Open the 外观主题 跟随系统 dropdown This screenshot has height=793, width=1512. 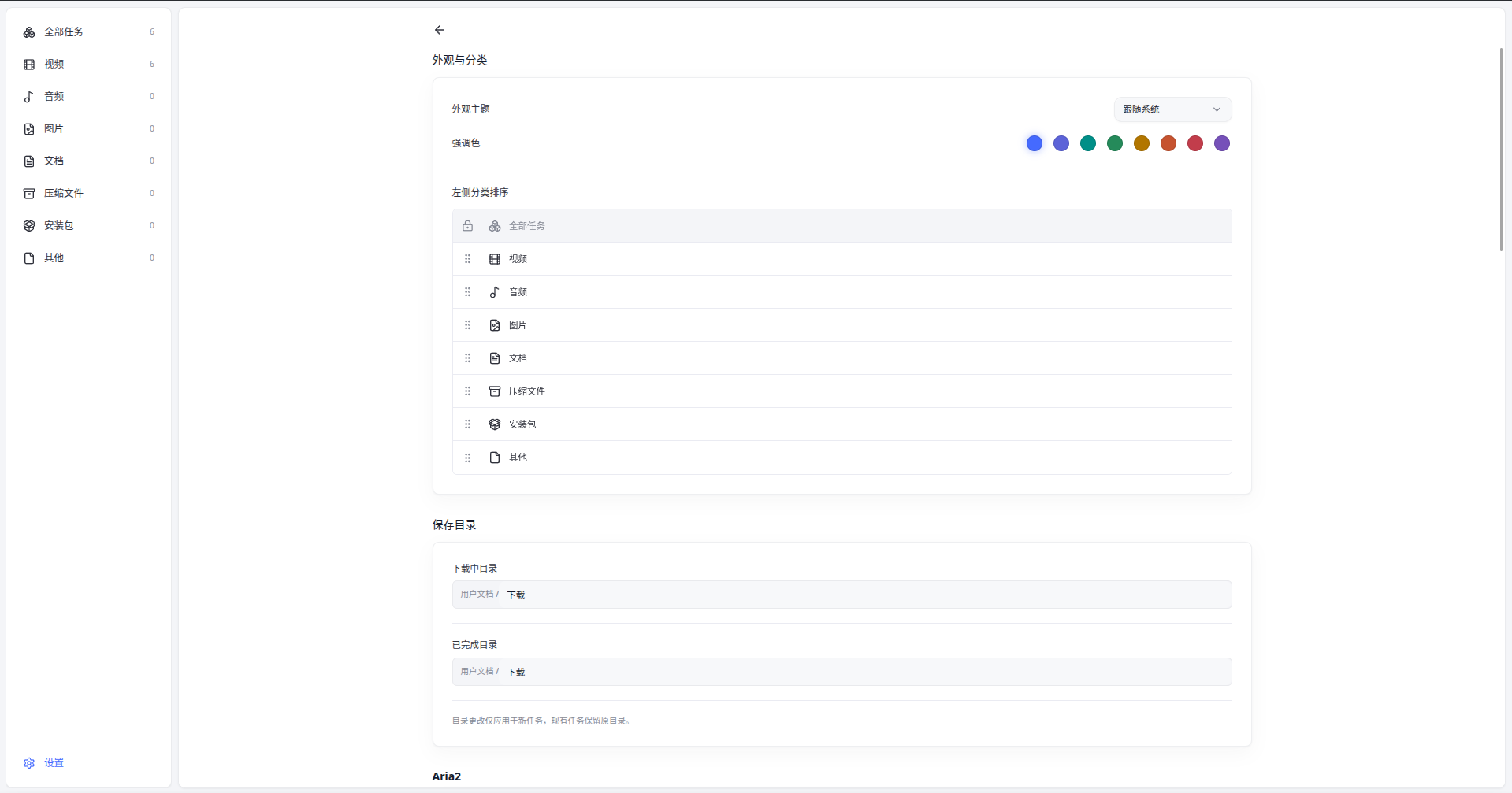pos(1172,109)
